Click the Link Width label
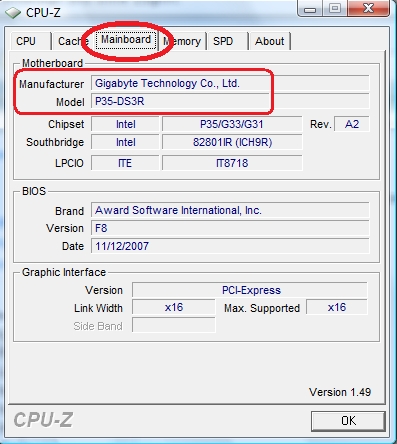Screen dimensions: 397x444 click(98, 308)
